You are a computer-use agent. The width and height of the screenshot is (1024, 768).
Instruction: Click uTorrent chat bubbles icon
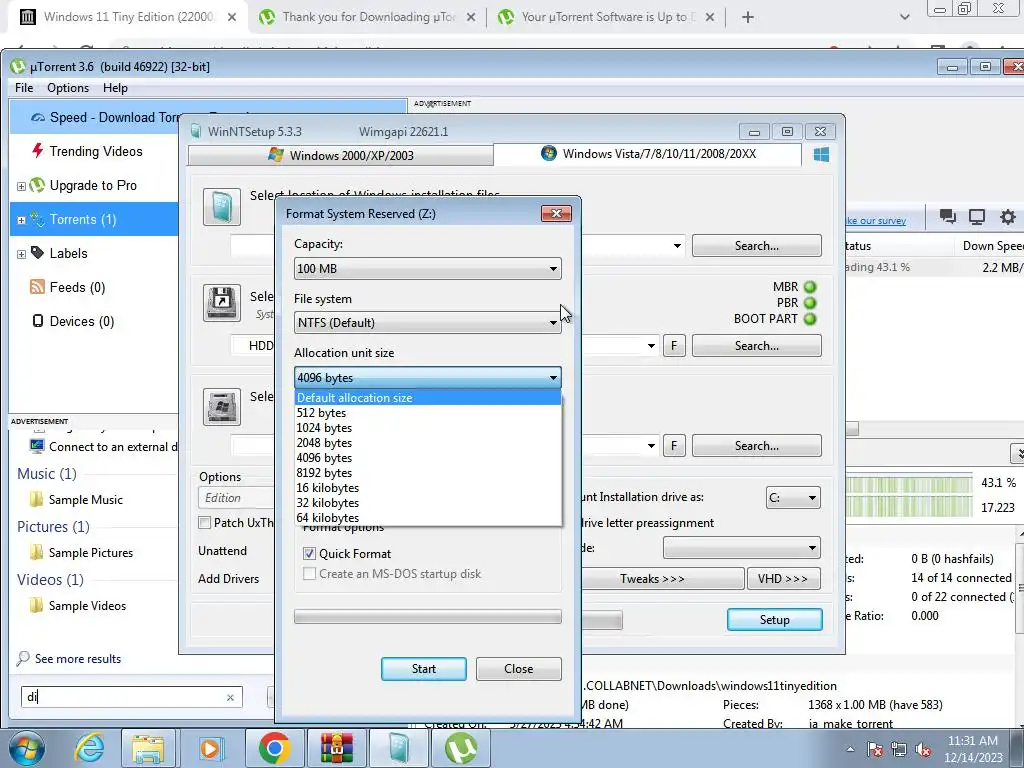point(948,217)
